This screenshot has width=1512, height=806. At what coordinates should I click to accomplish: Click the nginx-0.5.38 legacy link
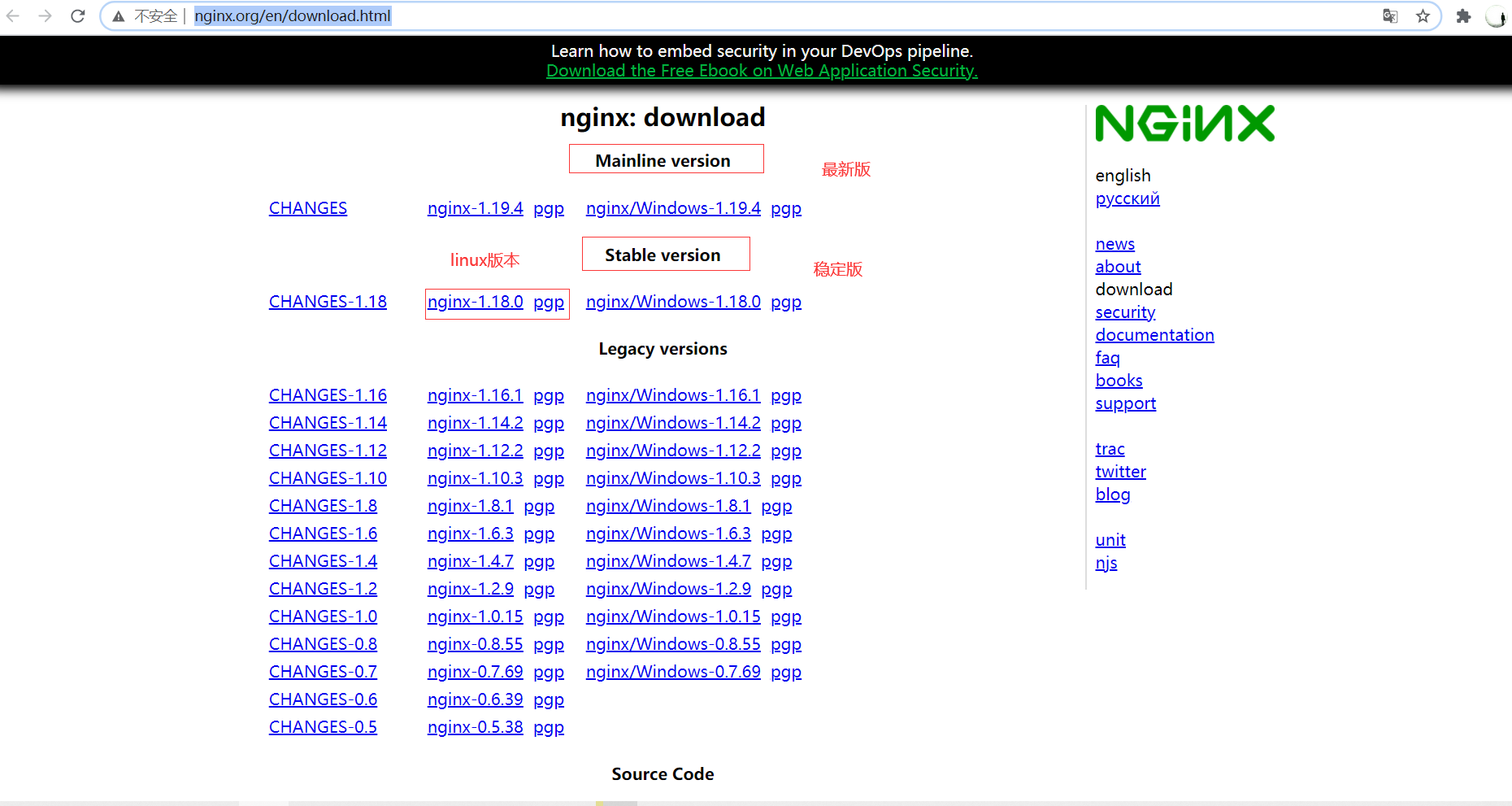click(475, 727)
